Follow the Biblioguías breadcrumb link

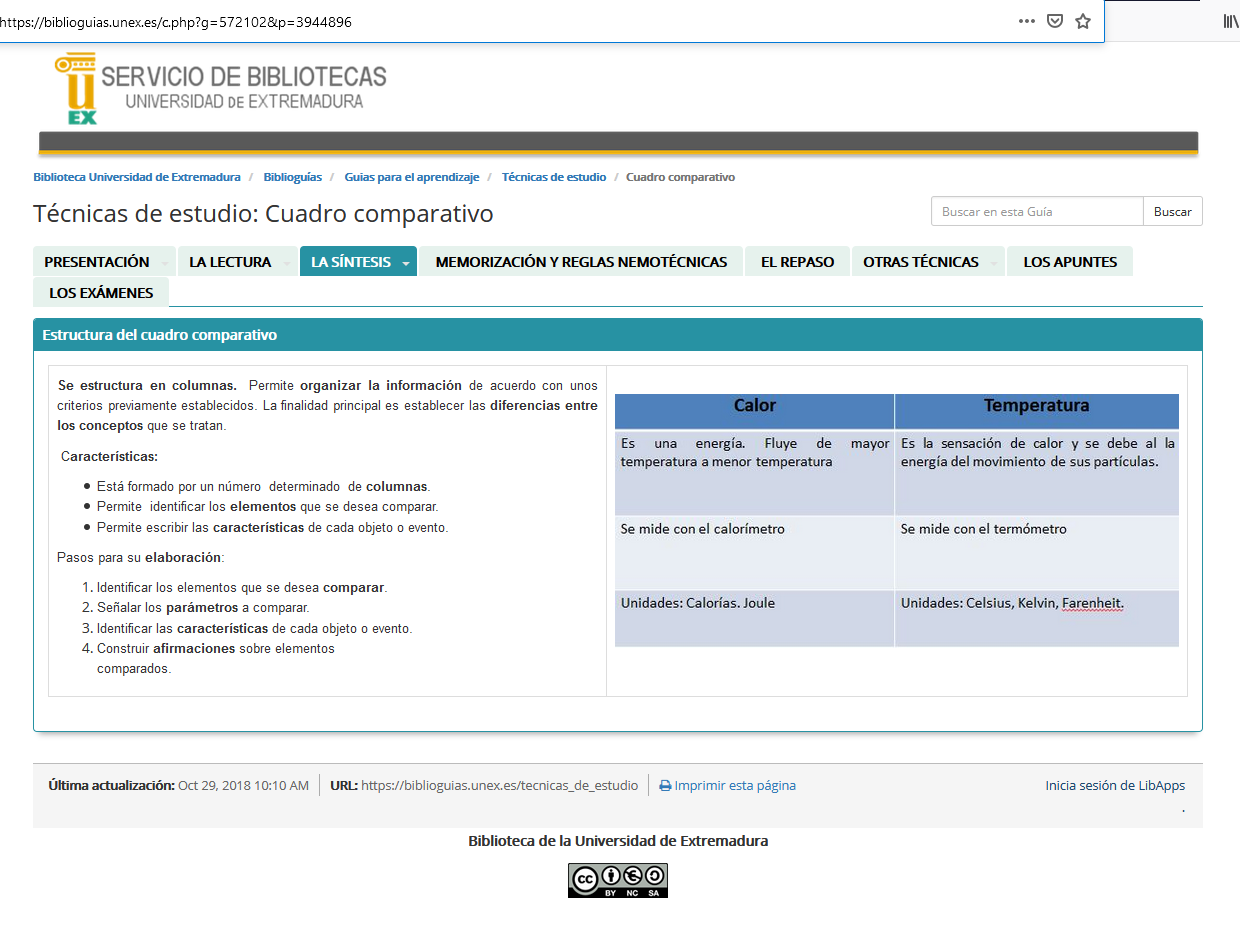(292, 176)
